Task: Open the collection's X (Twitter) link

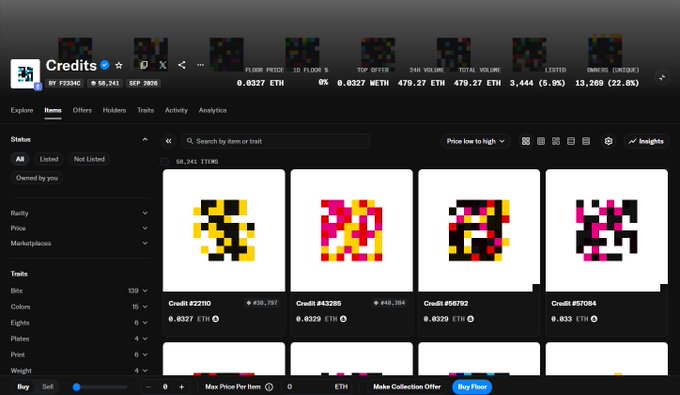Action: [163, 65]
